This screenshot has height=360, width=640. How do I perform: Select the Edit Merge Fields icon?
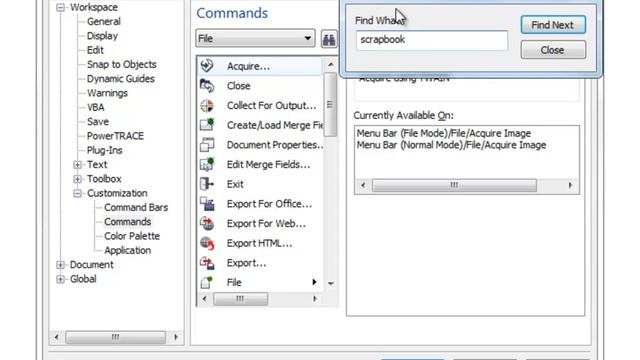coord(207,164)
